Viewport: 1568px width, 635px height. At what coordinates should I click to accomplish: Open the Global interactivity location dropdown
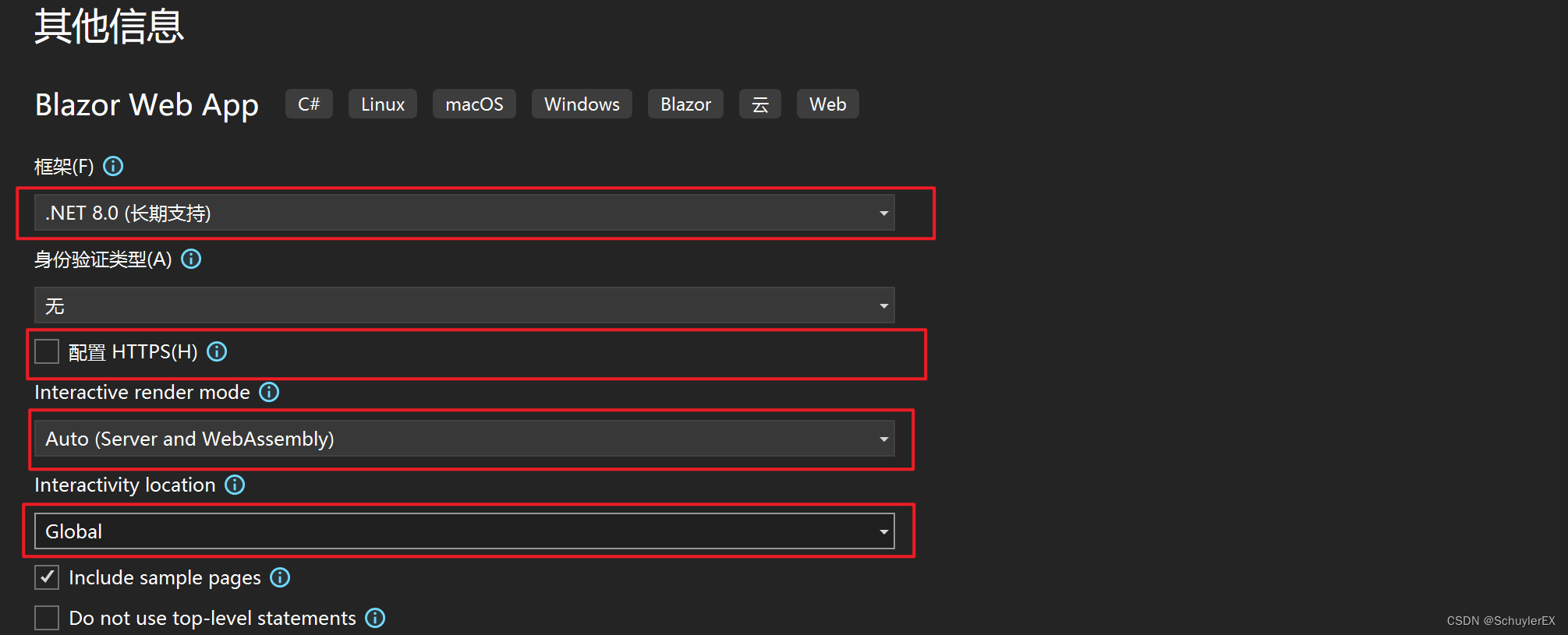[x=464, y=531]
